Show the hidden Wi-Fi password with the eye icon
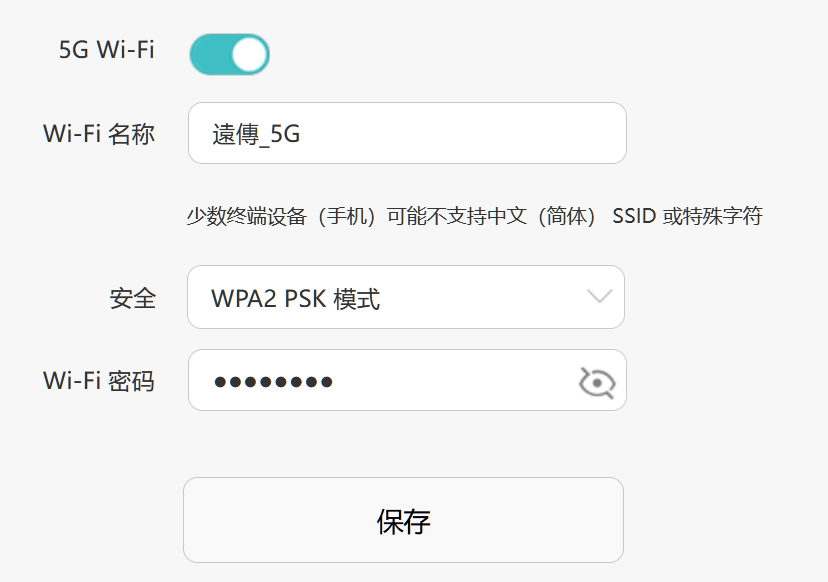828x582 pixels. click(x=597, y=381)
